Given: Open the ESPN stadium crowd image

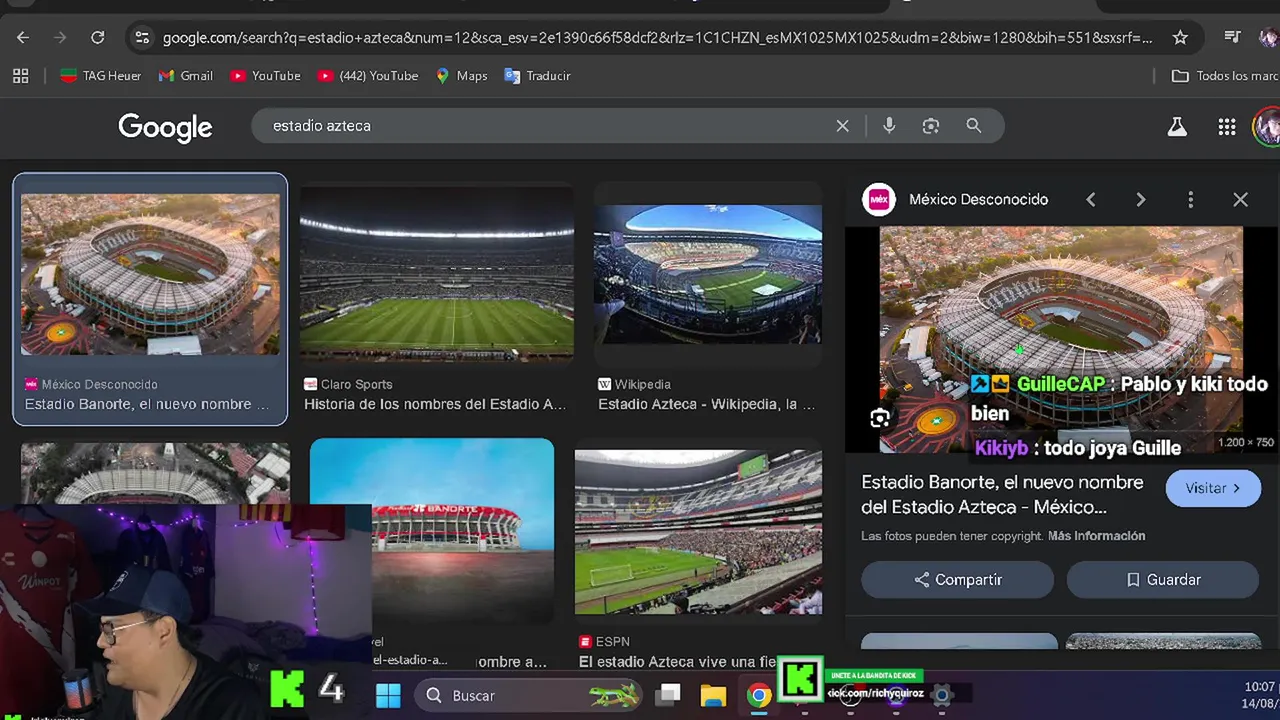Looking at the screenshot, I should pyautogui.click(x=698, y=532).
